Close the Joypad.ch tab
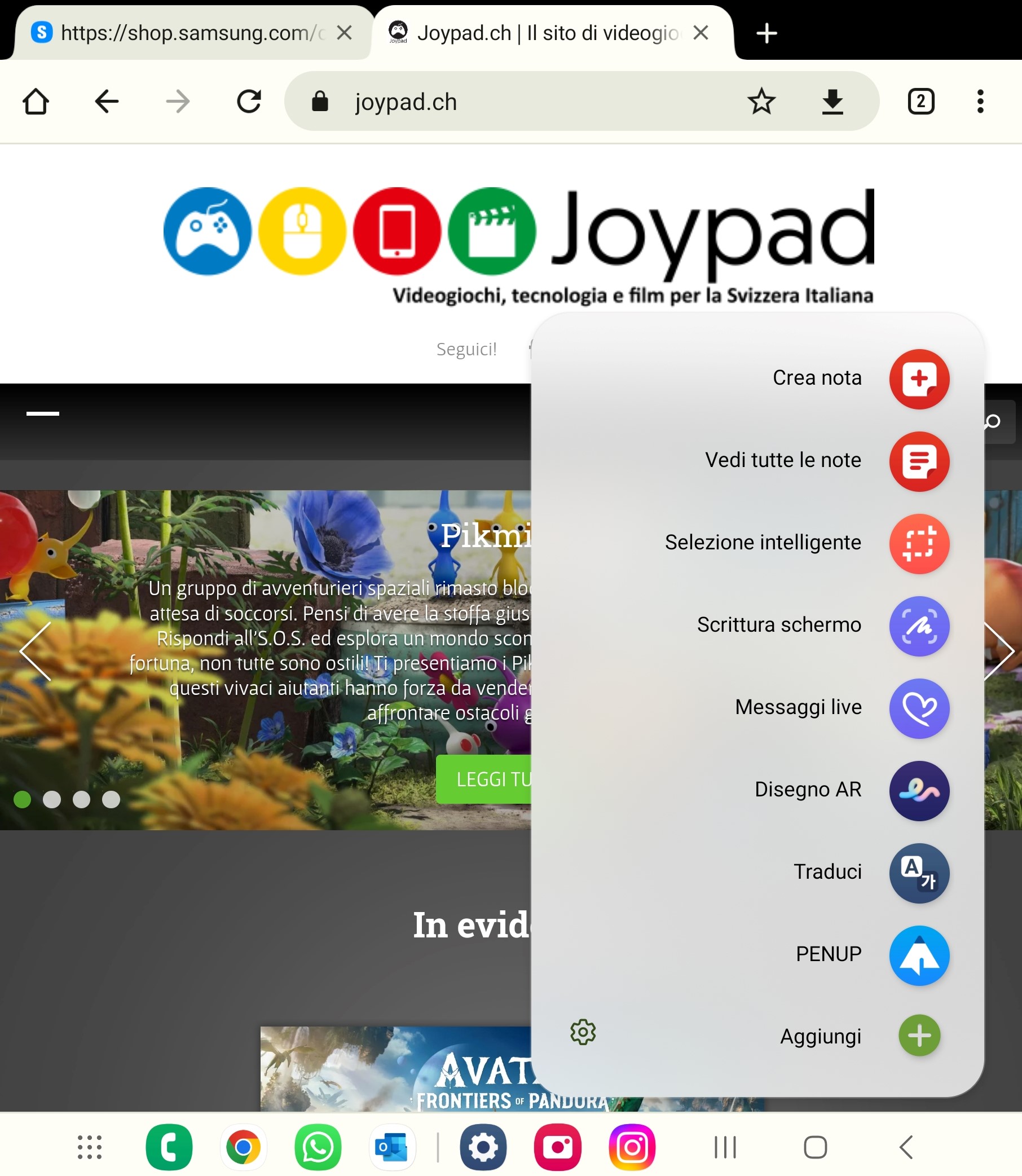The image size is (1022, 1176). pos(701,33)
